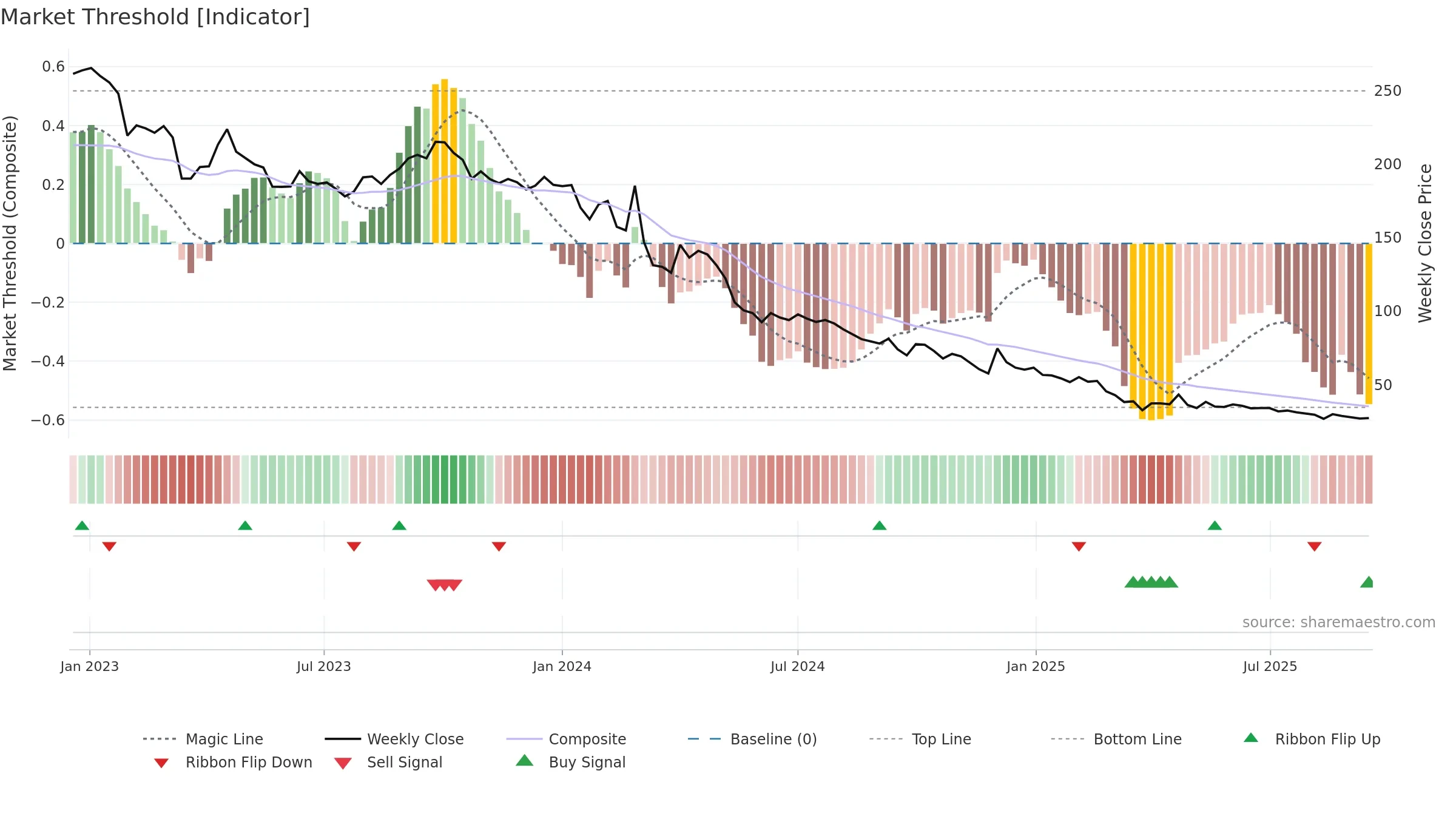Click flip-up triangle around May 2025

[x=1215, y=525]
